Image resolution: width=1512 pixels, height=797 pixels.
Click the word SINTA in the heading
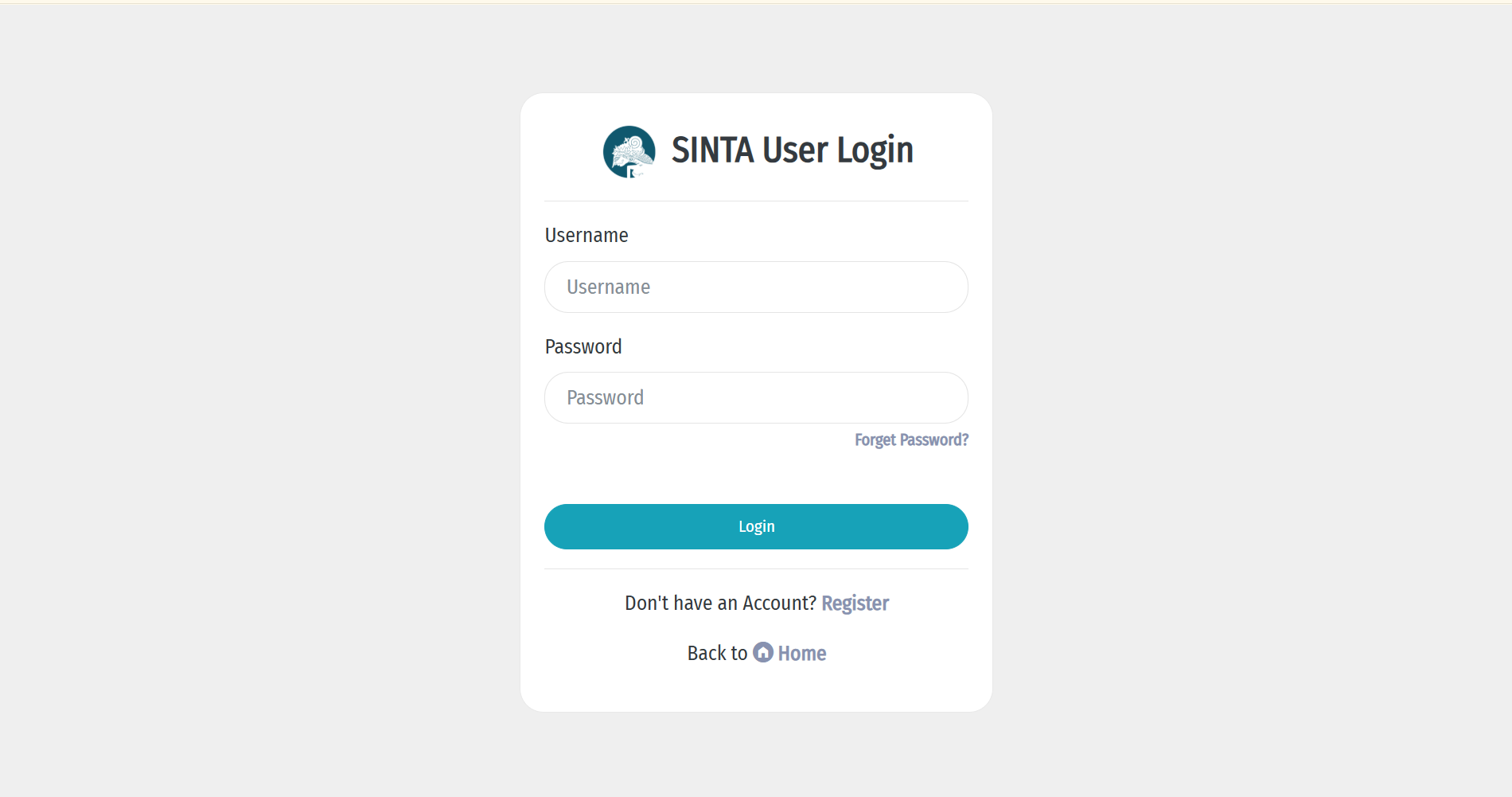point(712,150)
